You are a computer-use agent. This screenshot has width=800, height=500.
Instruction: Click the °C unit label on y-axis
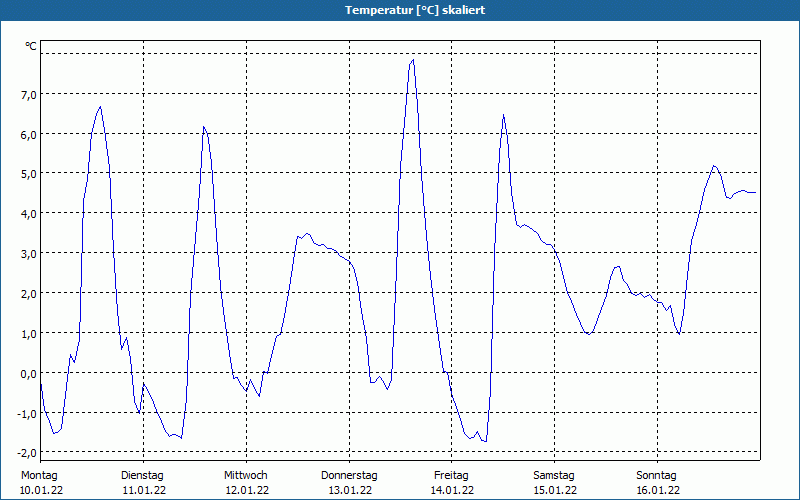coord(31,46)
